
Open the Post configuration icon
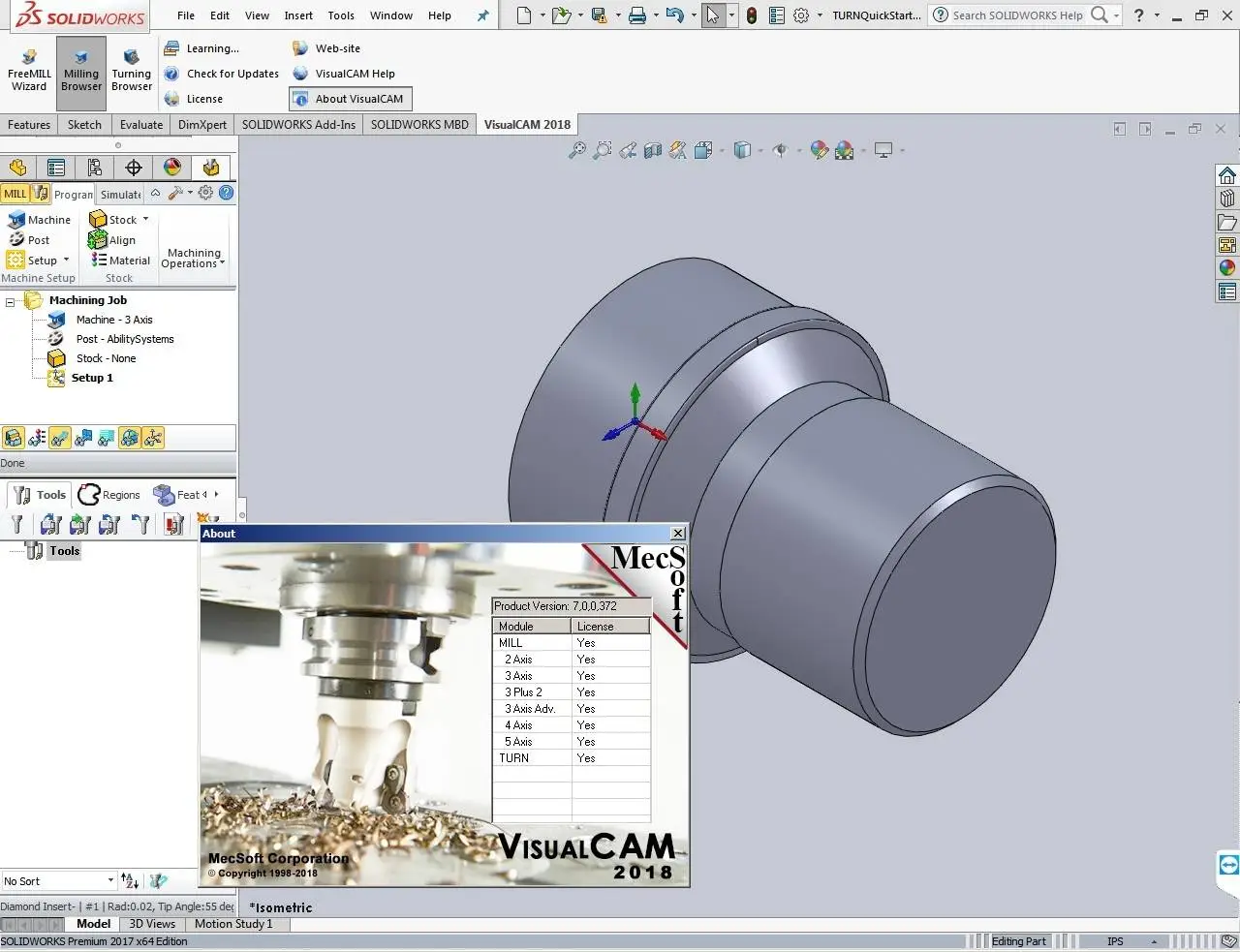(16, 239)
